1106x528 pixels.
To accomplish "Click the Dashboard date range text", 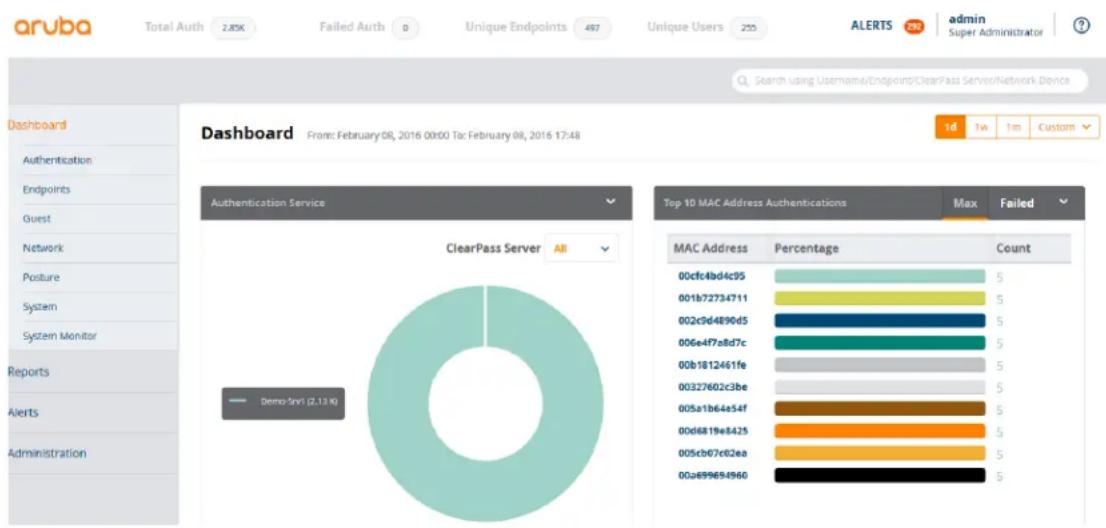I will [444, 135].
